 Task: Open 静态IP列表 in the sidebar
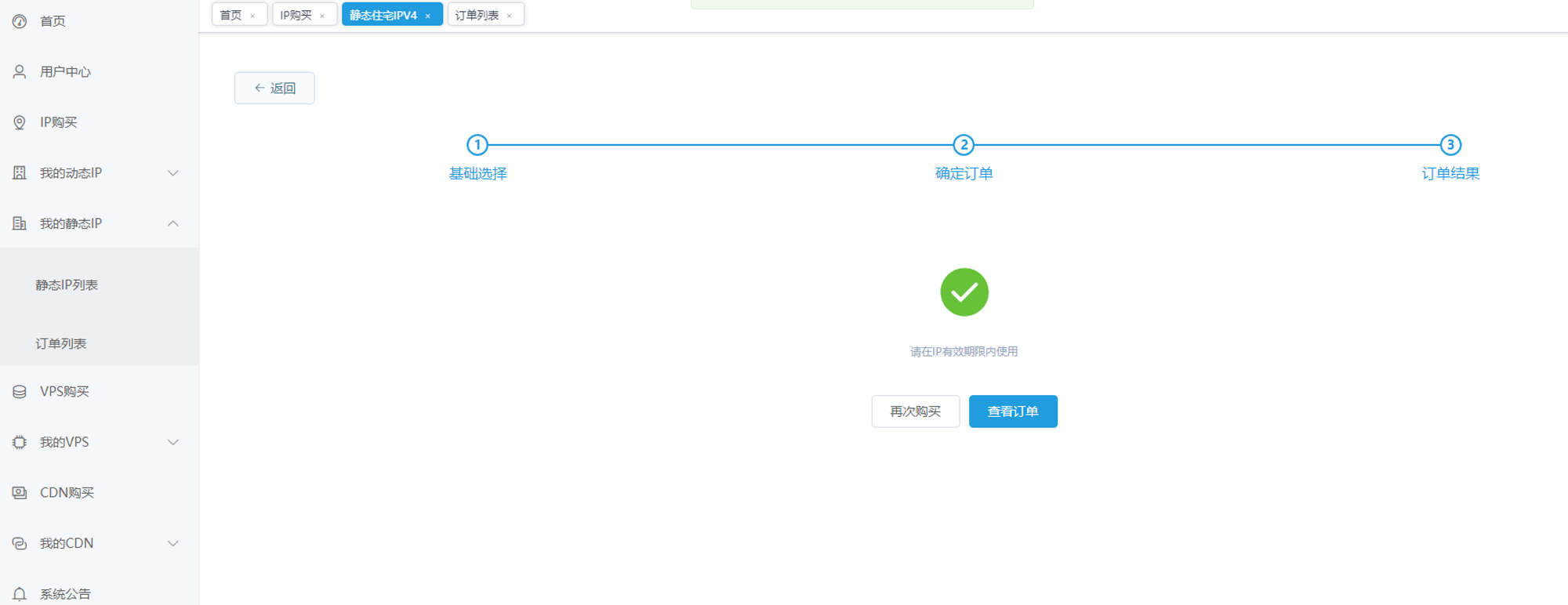tap(67, 285)
